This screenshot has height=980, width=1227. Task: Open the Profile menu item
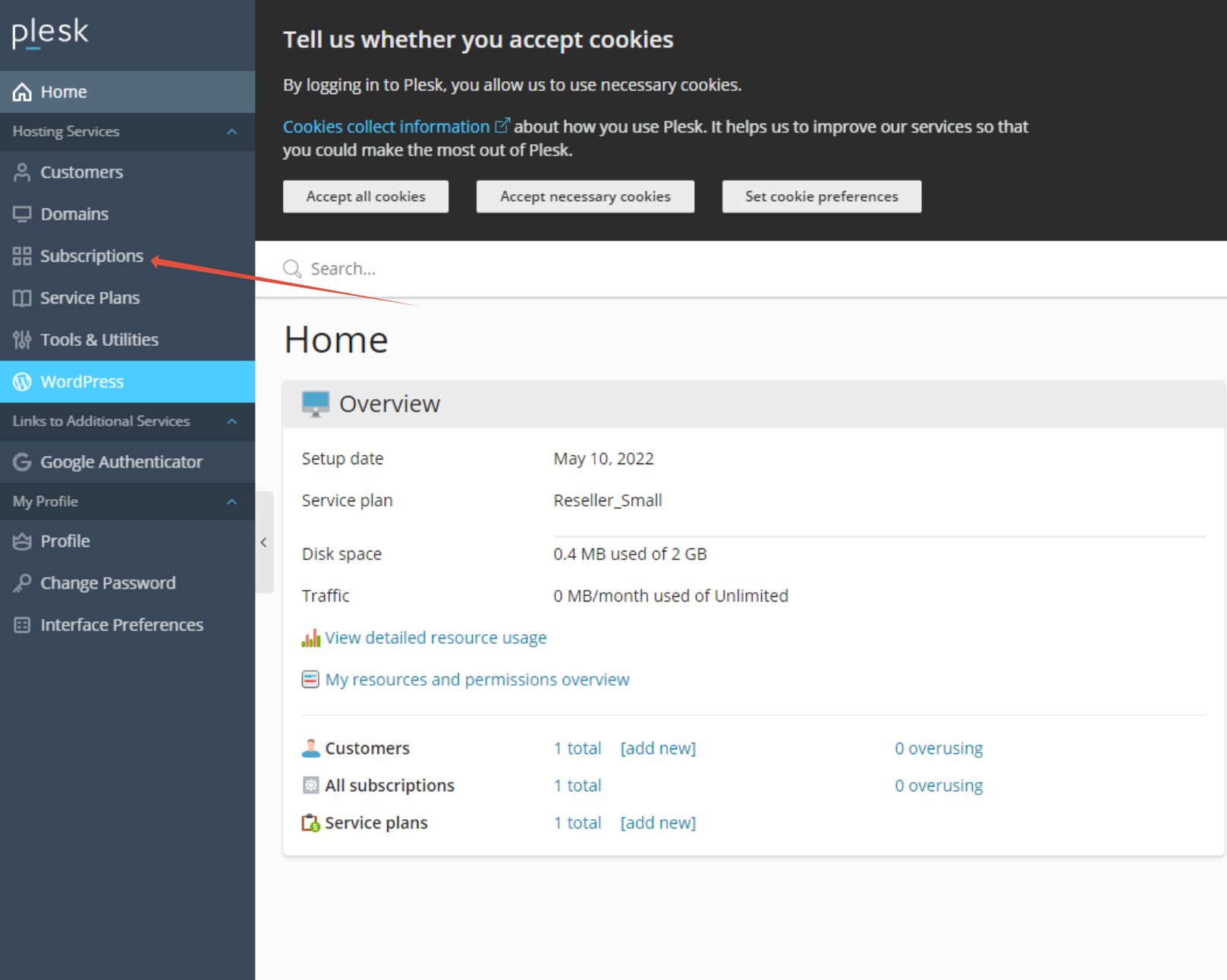click(127, 541)
